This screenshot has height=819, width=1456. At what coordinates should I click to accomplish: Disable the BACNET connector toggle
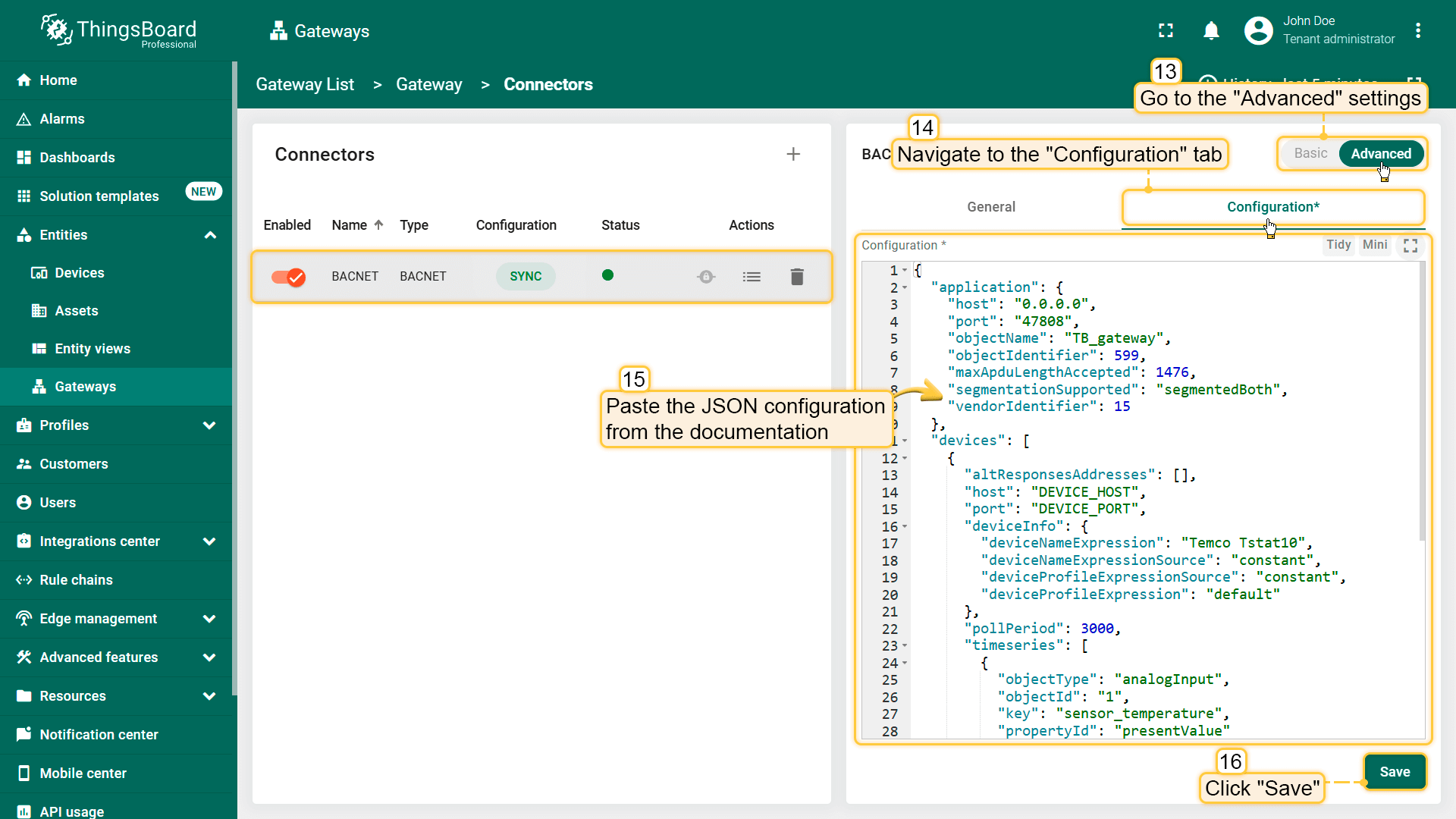click(288, 277)
